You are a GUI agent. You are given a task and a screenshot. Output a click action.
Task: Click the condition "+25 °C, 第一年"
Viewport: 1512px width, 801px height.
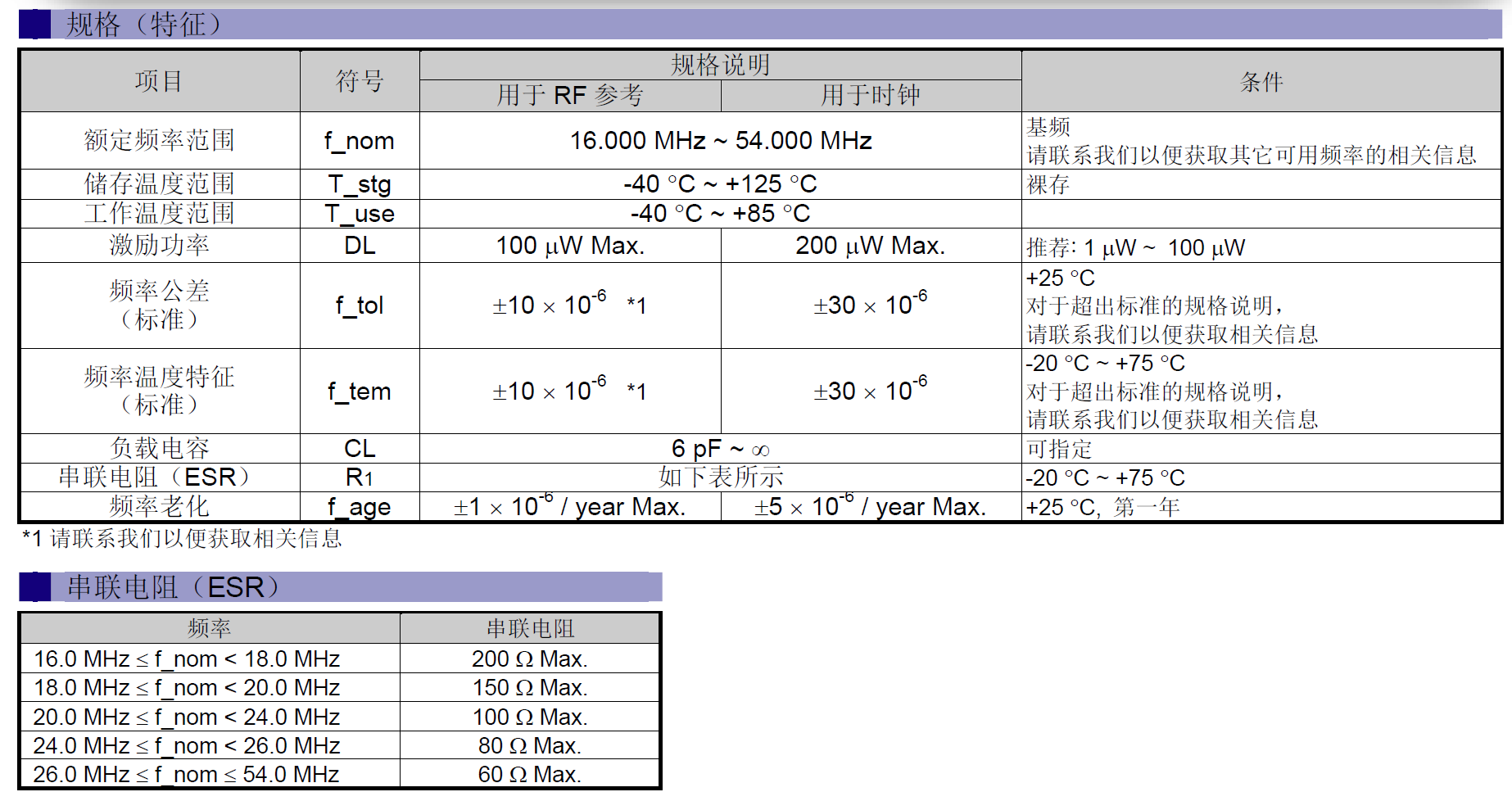tap(1102, 507)
